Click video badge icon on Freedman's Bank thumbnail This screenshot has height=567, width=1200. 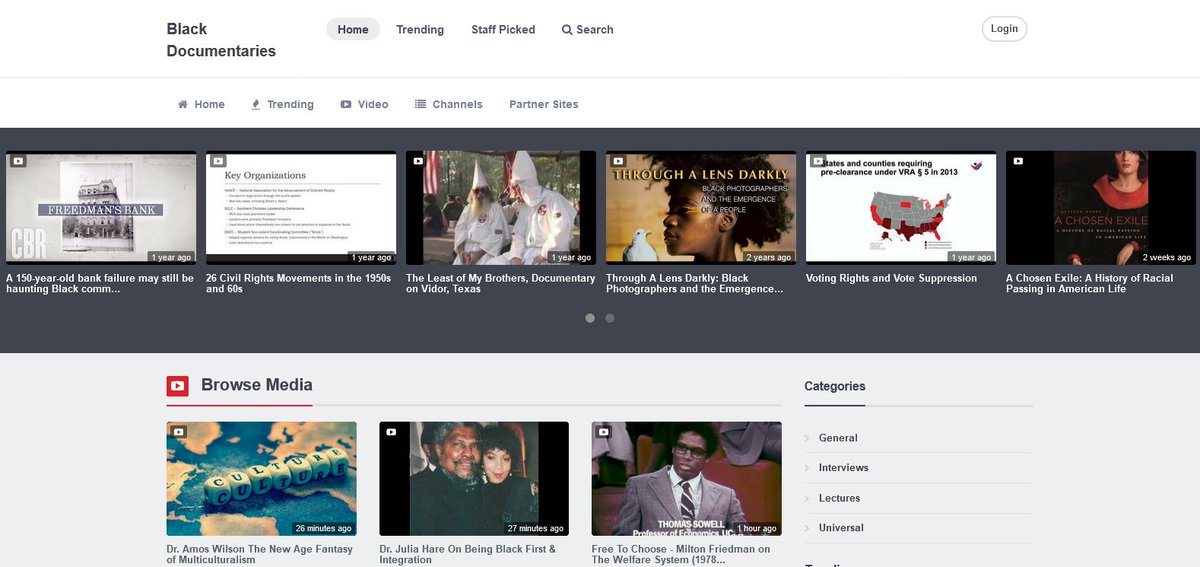18,161
